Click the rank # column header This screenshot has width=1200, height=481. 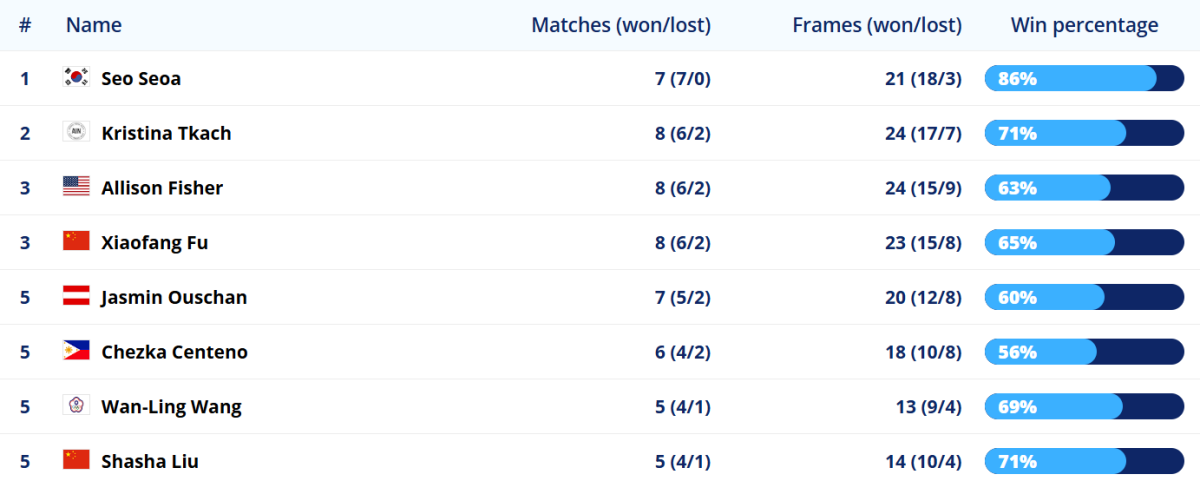pos(25,25)
